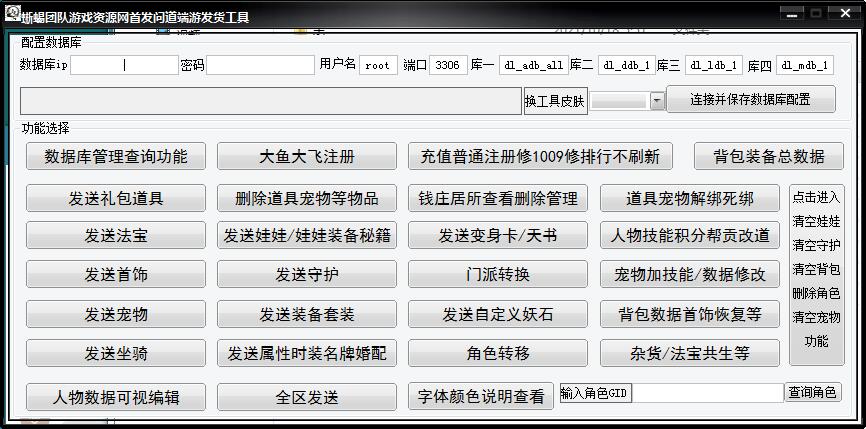This screenshot has width=866, height=429.
Task: Click the 门派转换 button
Action: pos(498,275)
